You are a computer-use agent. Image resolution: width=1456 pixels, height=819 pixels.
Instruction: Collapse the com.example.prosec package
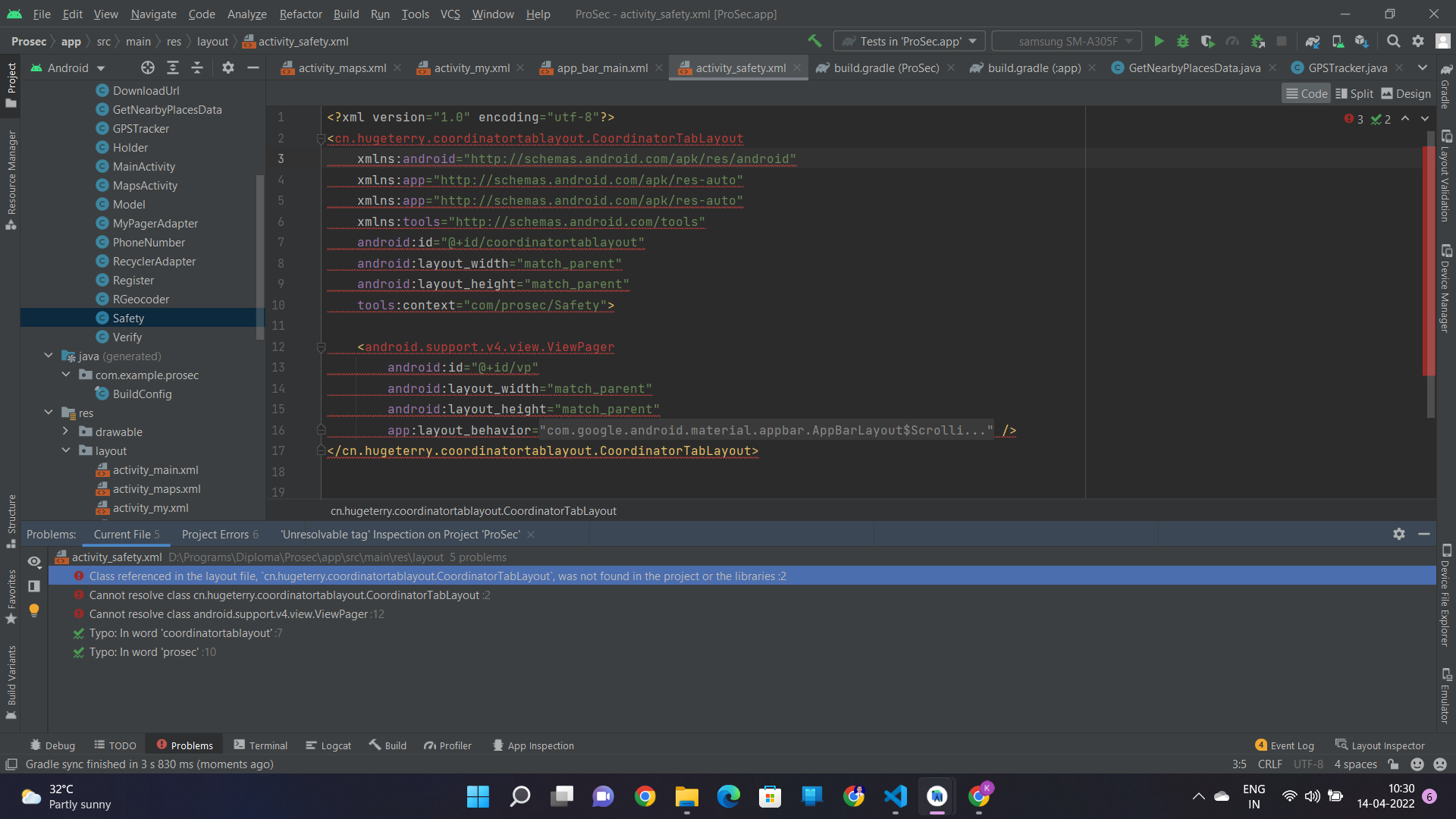click(66, 375)
